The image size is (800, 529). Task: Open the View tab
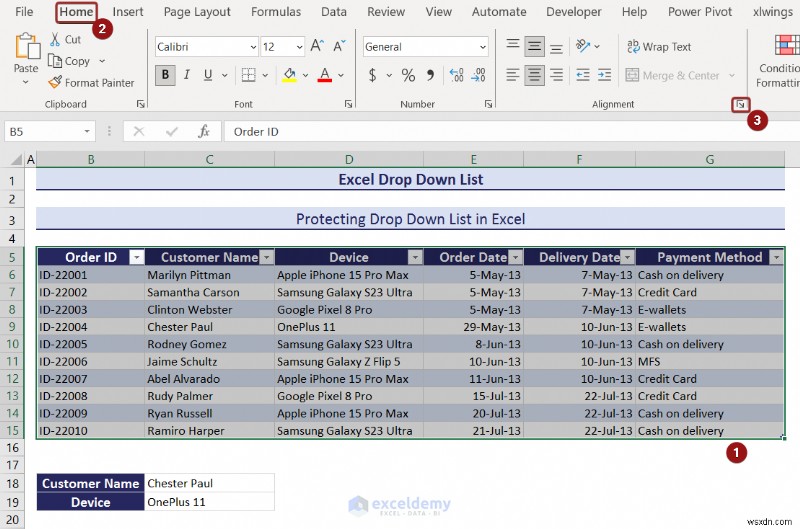click(x=439, y=12)
